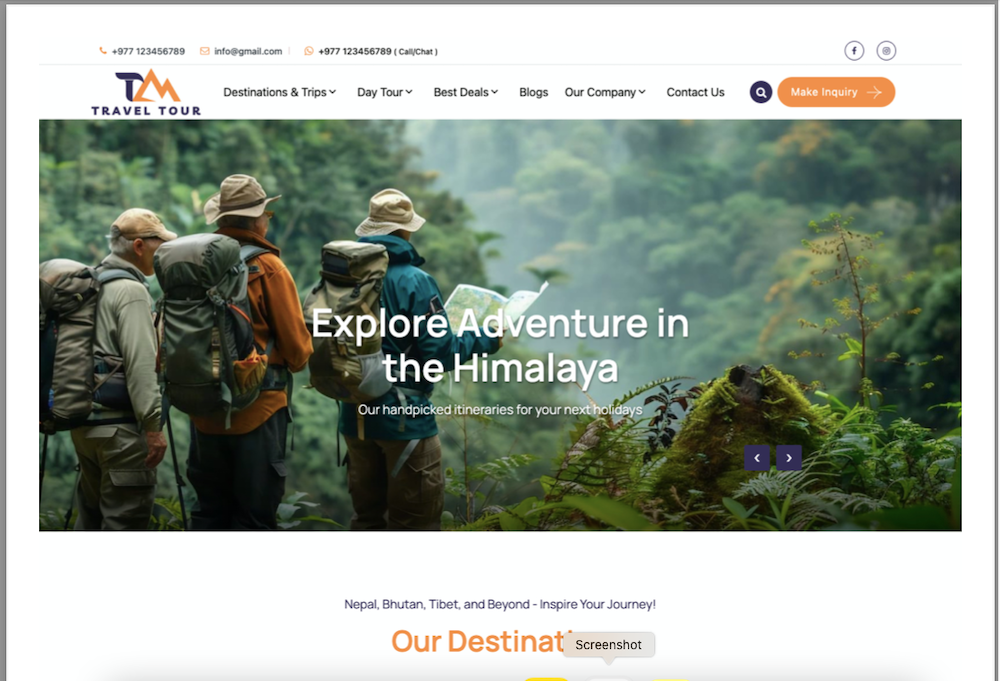Go to Contact Us page
The width and height of the screenshot is (1000, 681).
coord(695,92)
